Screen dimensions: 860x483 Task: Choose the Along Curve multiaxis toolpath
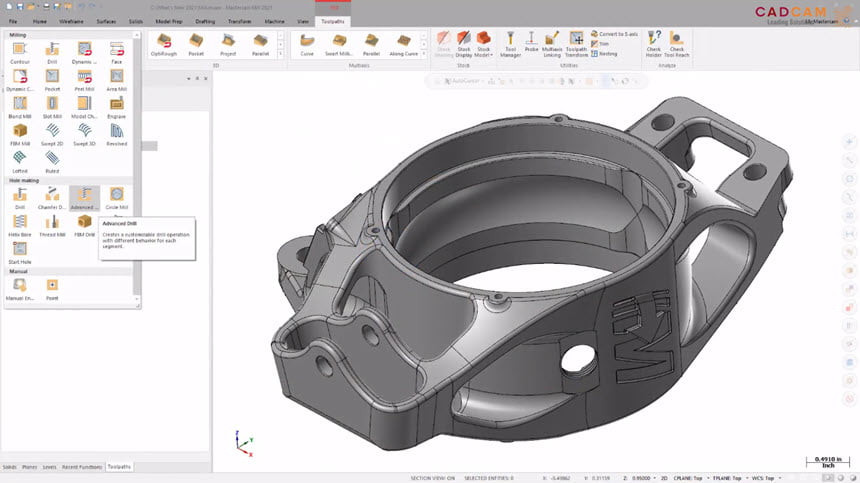coord(404,45)
